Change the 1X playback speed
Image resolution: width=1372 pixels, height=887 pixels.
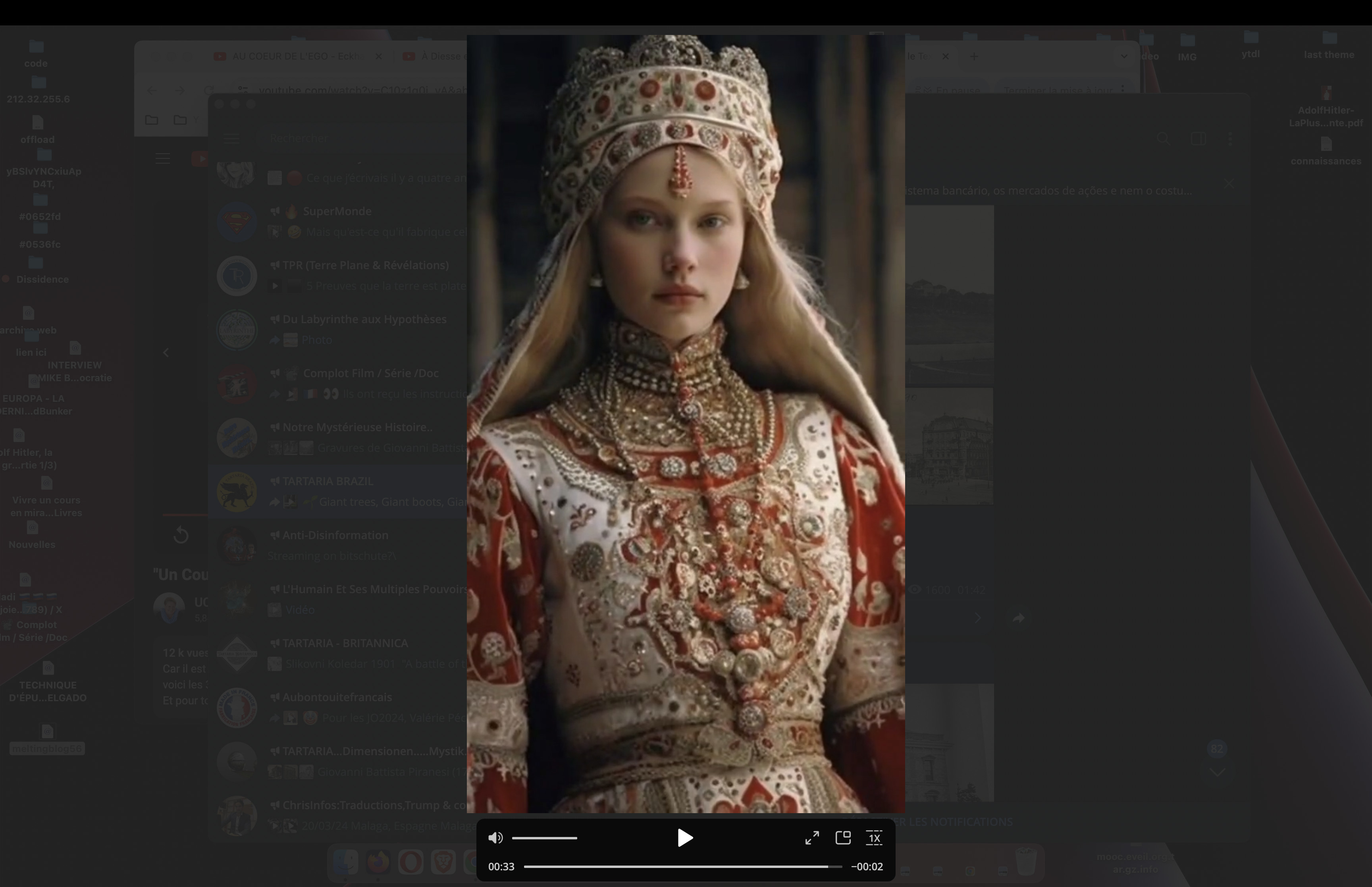coord(874,838)
